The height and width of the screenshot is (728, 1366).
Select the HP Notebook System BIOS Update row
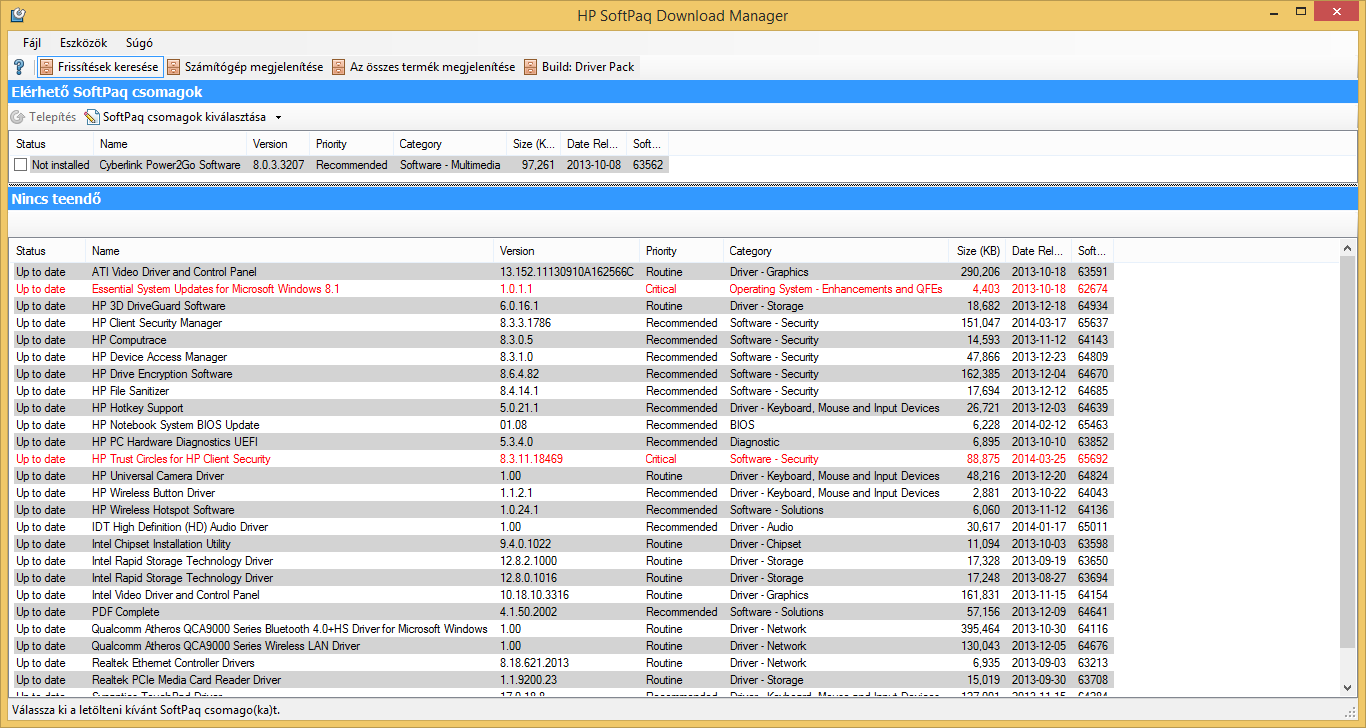tap(175, 425)
